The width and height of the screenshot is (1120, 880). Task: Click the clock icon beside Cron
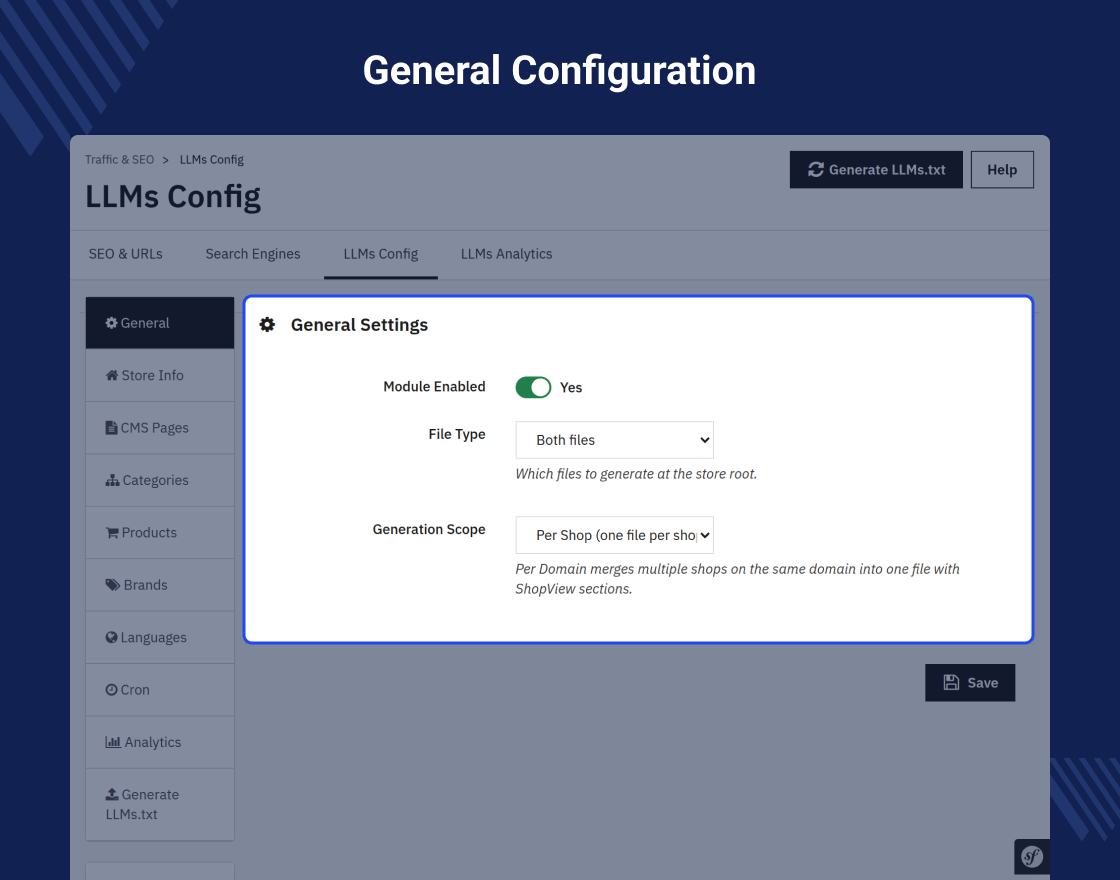(x=111, y=690)
